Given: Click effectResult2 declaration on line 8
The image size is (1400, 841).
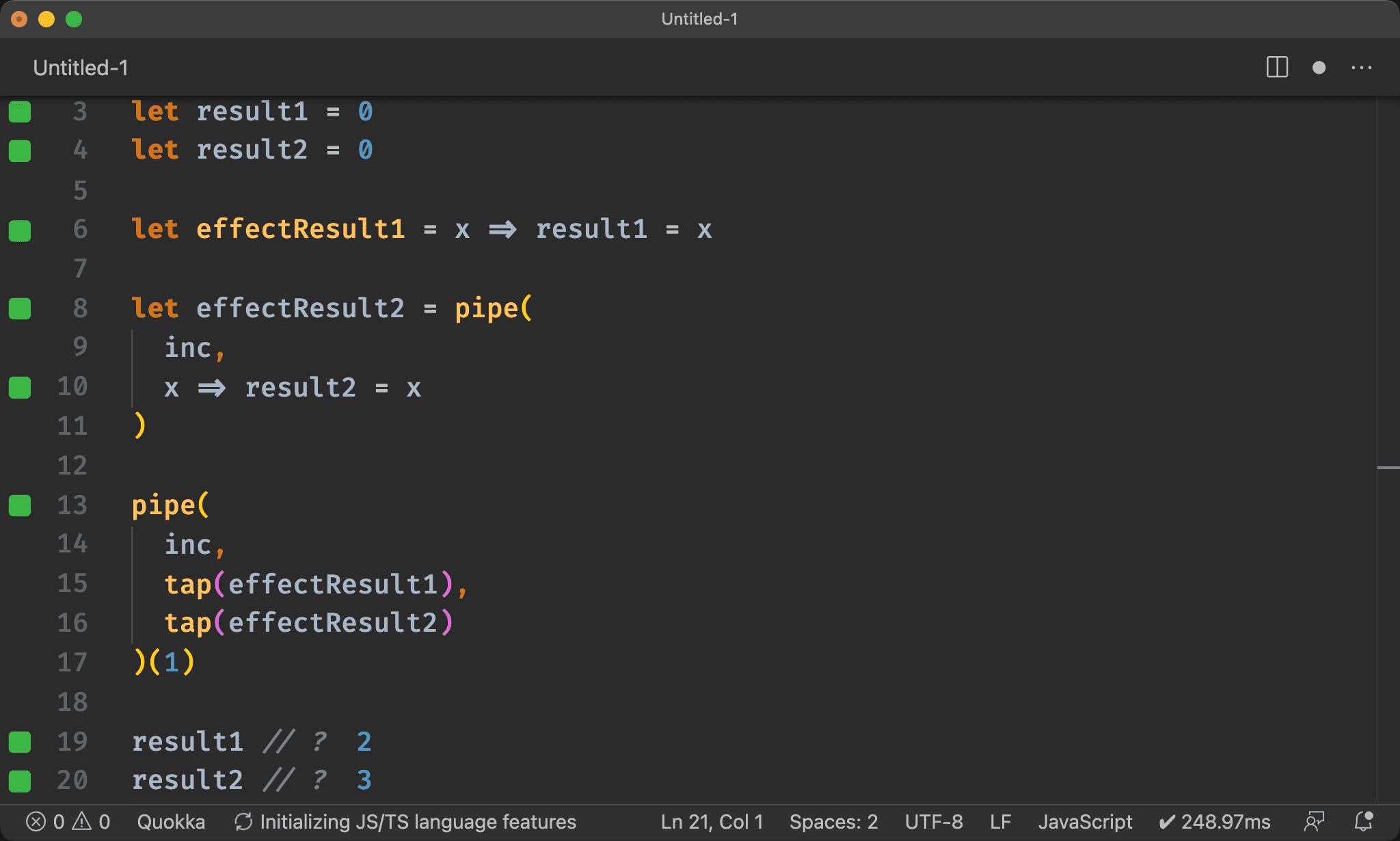Looking at the screenshot, I should 301,308.
